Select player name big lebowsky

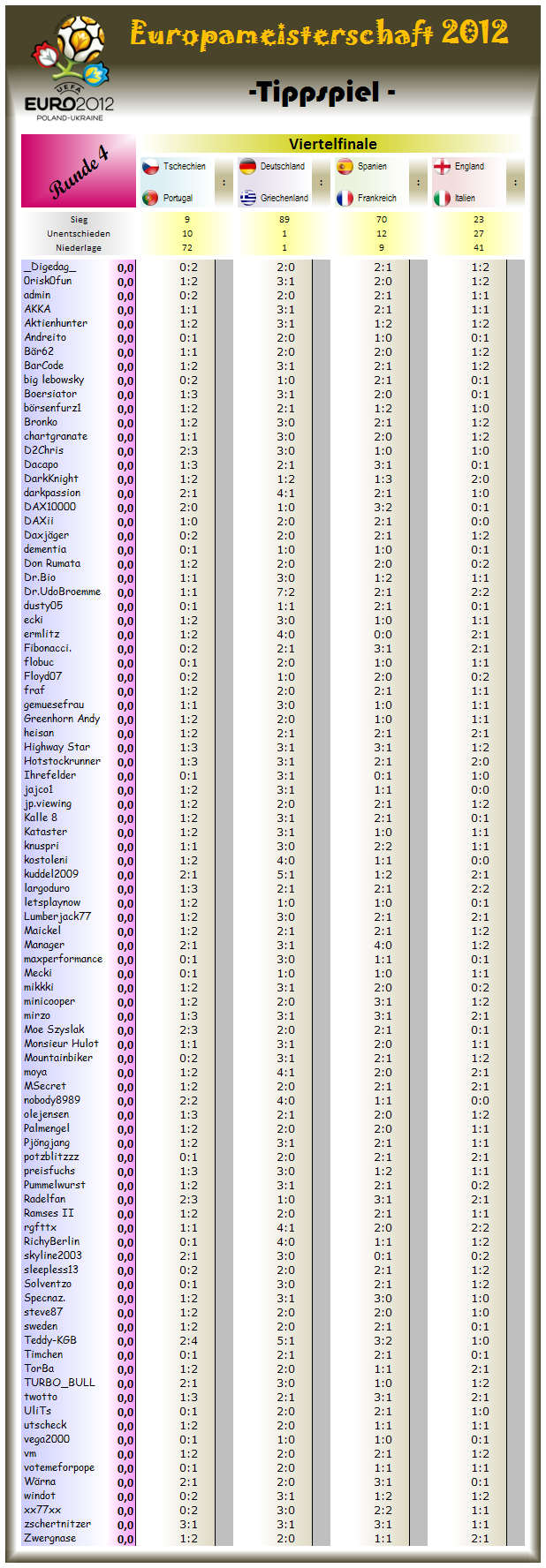pos(54,380)
